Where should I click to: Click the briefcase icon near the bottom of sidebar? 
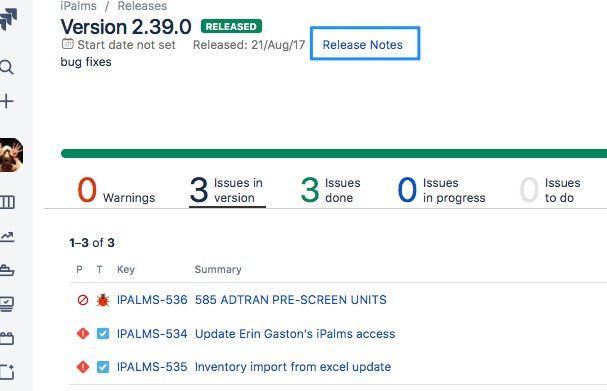pyautogui.click(x=7, y=338)
